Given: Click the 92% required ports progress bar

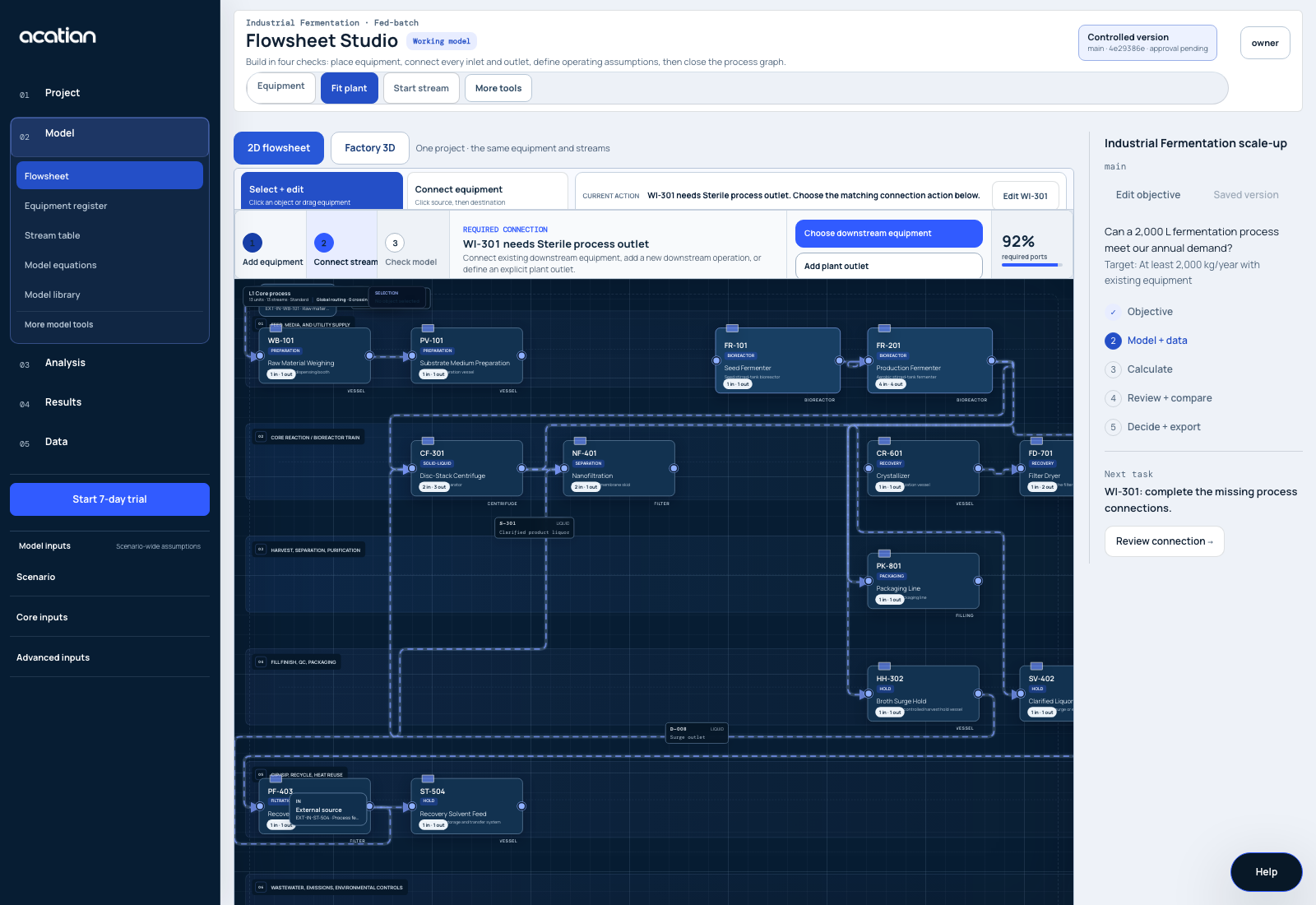Looking at the screenshot, I should click(1032, 265).
